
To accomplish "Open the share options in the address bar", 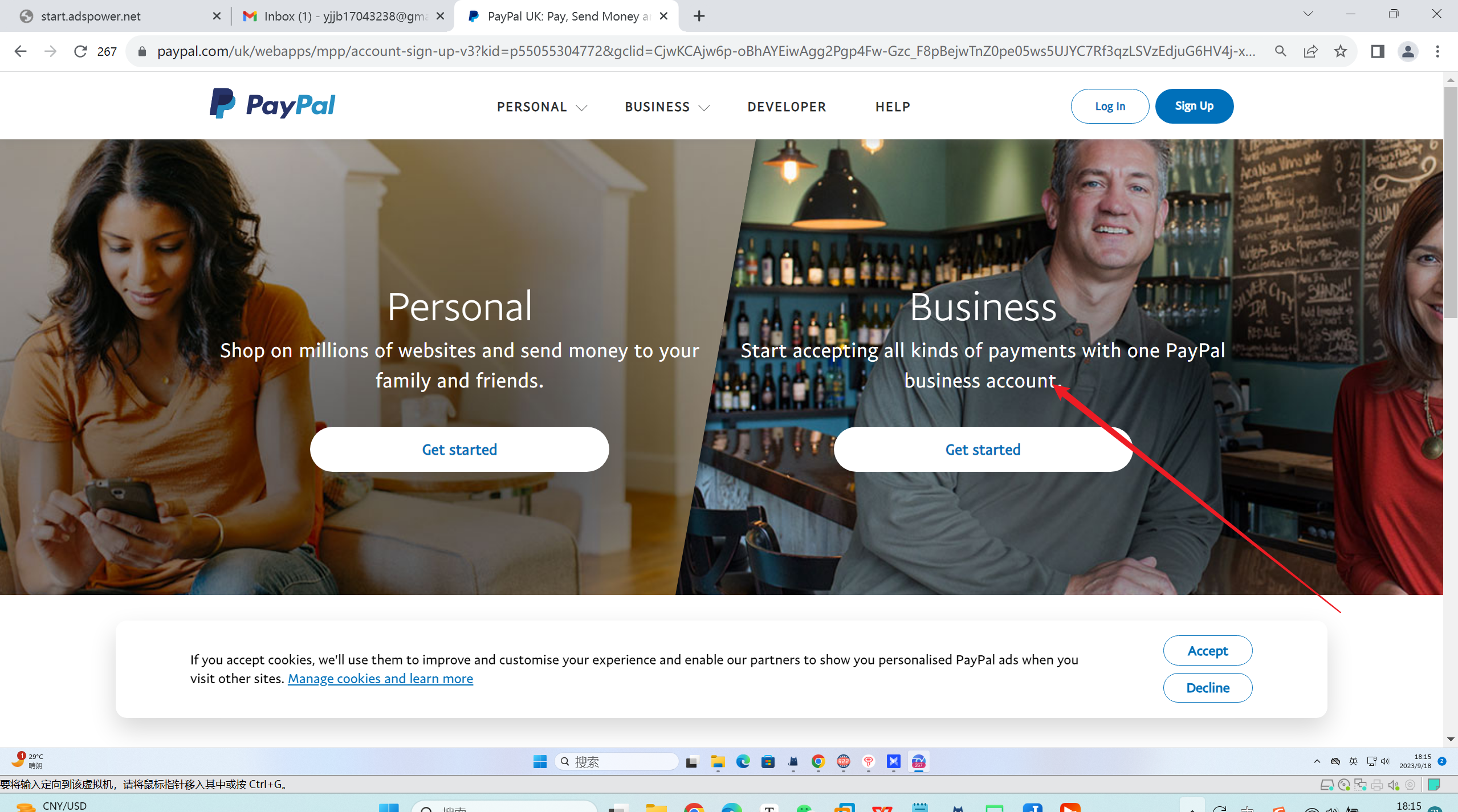I will [x=1311, y=51].
